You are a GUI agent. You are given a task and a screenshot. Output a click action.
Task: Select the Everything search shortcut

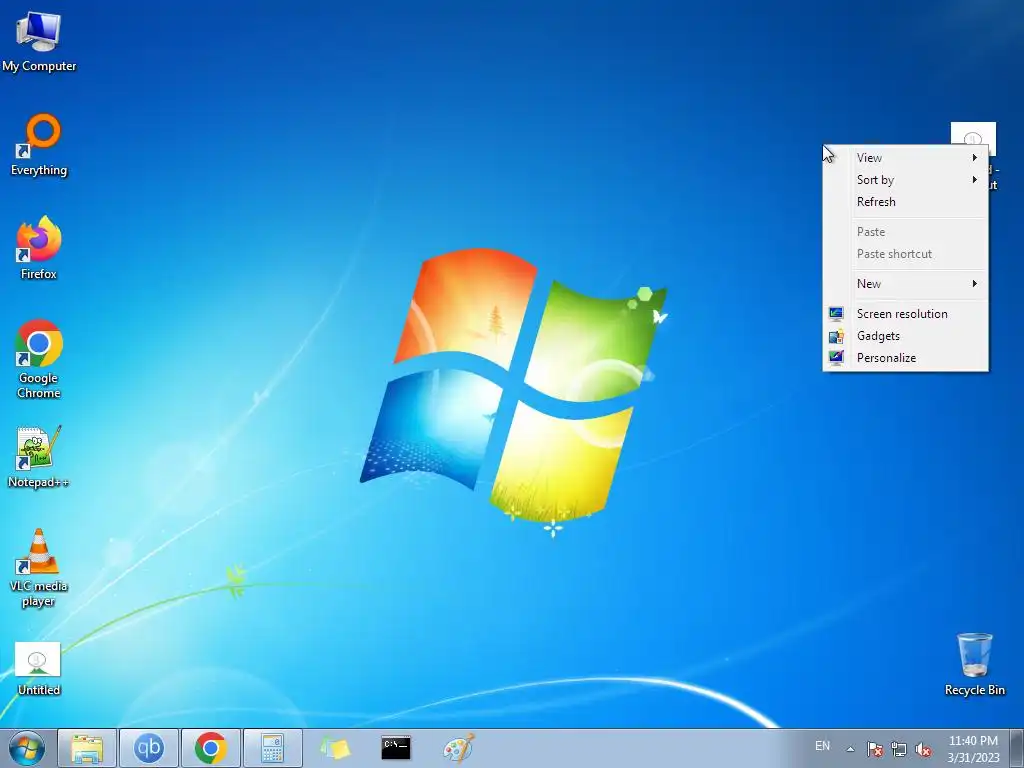click(x=39, y=145)
